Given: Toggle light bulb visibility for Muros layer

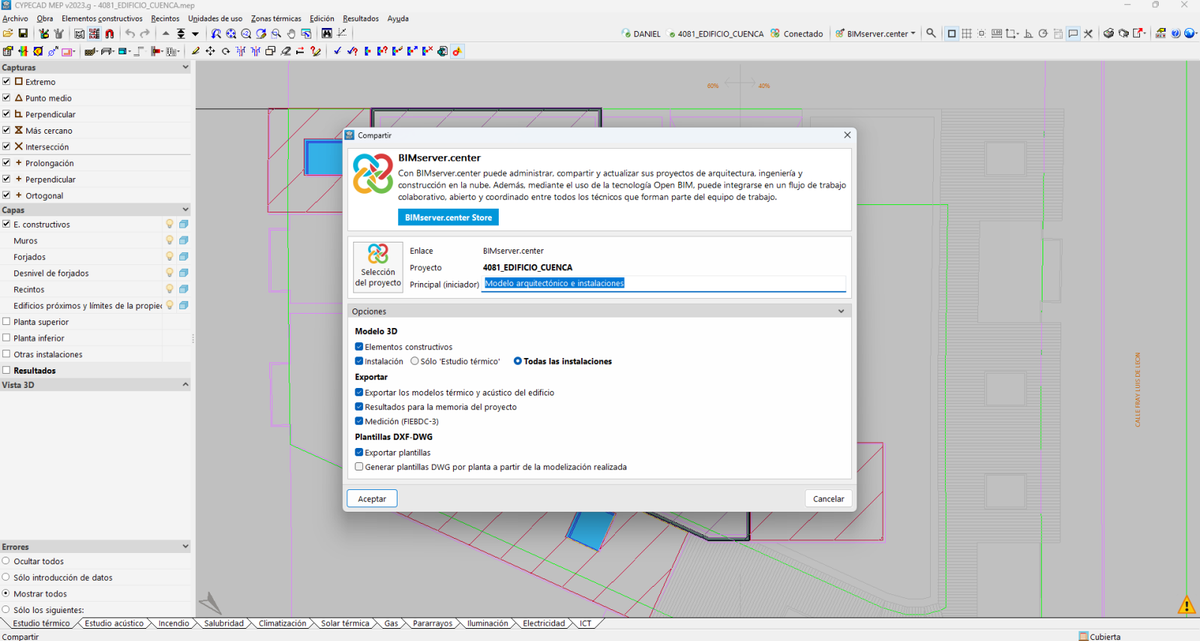Looking at the screenshot, I should pyautogui.click(x=169, y=241).
